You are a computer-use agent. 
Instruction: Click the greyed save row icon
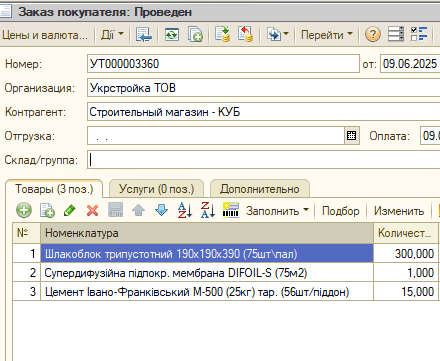[116, 210]
